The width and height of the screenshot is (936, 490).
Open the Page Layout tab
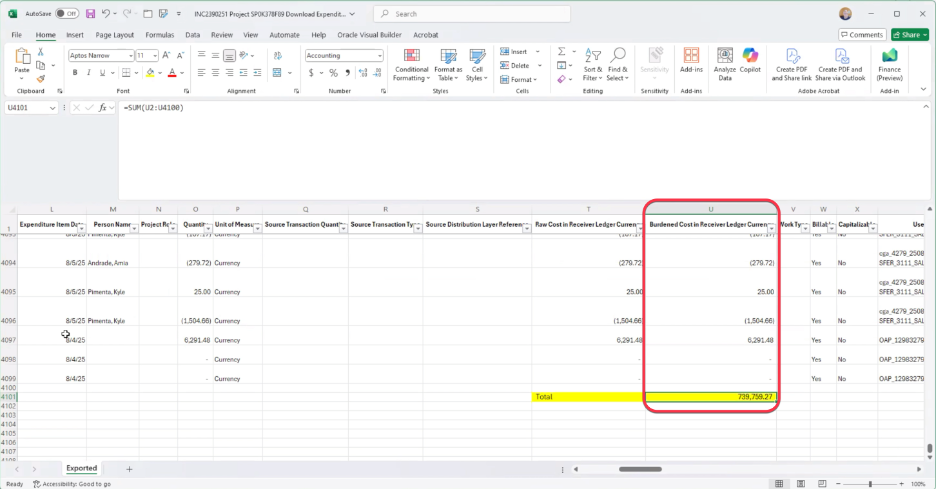point(114,34)
